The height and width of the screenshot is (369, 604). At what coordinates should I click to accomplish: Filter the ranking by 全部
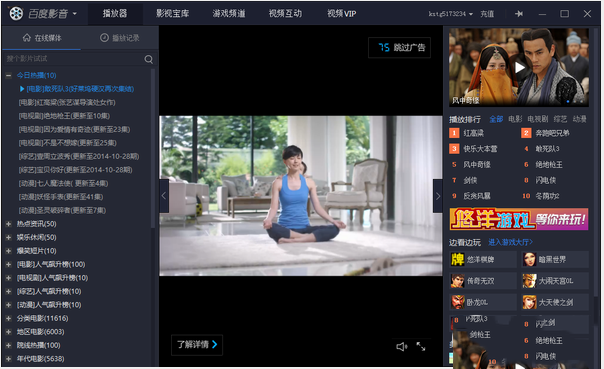[x=496, y=119]
